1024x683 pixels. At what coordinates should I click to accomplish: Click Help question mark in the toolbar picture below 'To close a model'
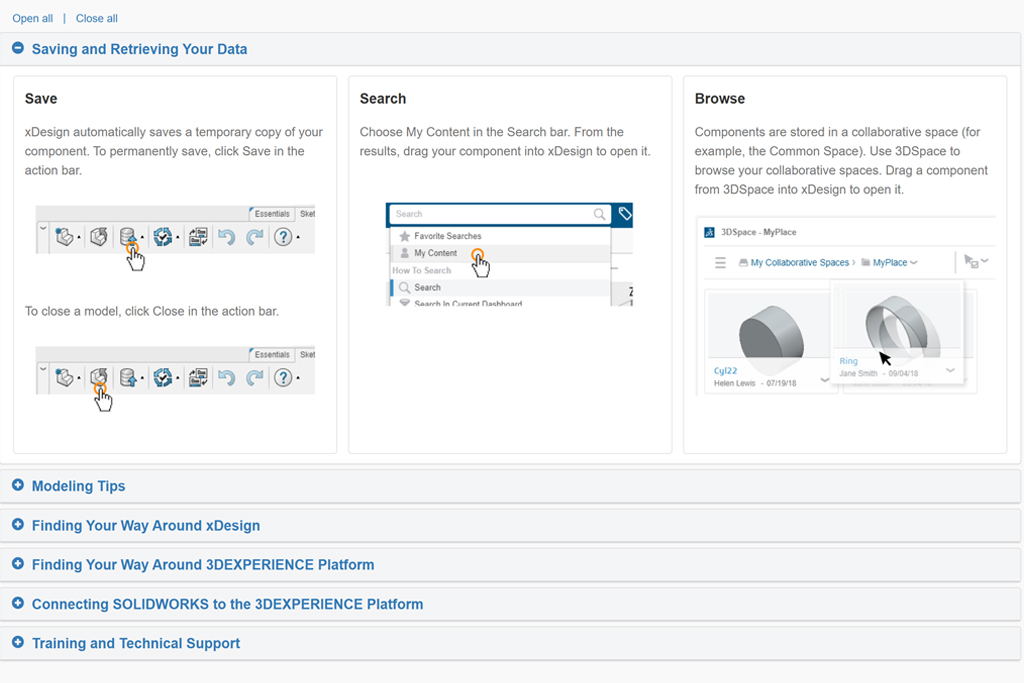coord(283,377)
